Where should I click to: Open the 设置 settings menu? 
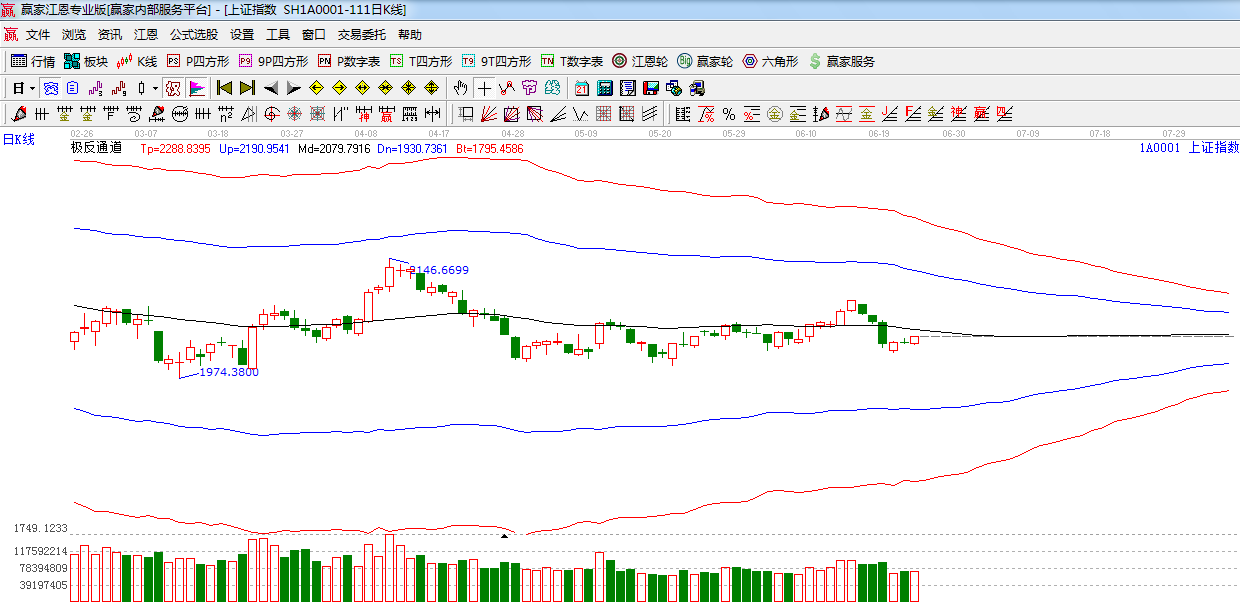coord(242,35)
